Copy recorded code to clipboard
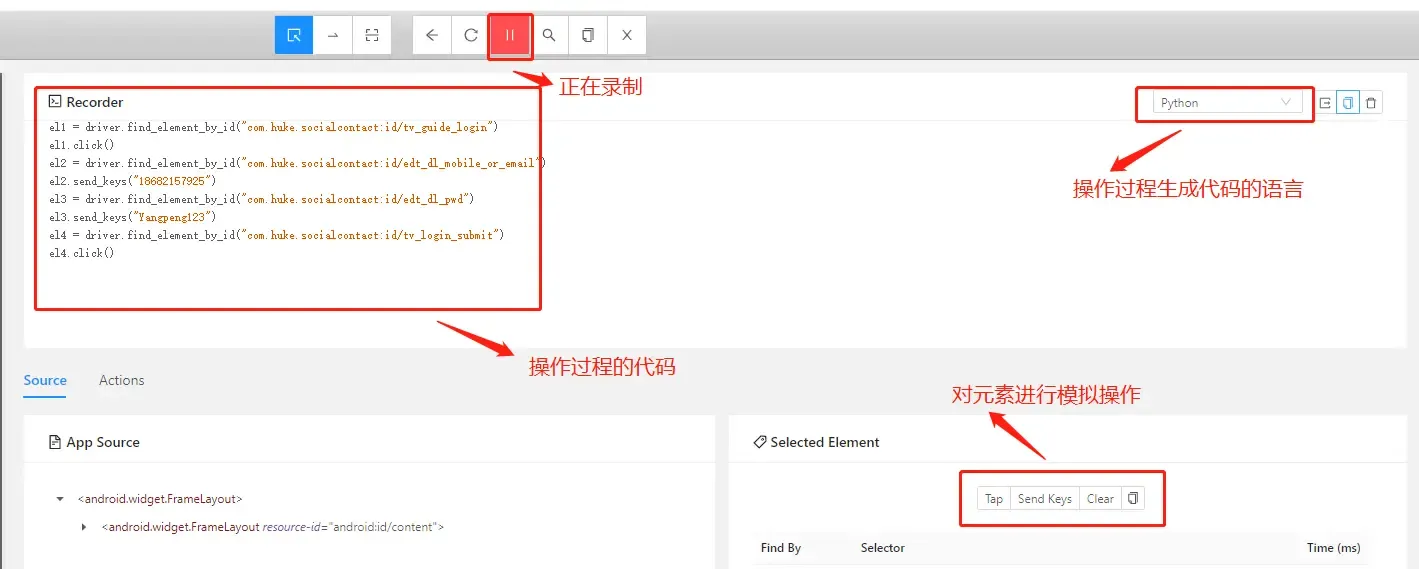 click(1348, 103)
